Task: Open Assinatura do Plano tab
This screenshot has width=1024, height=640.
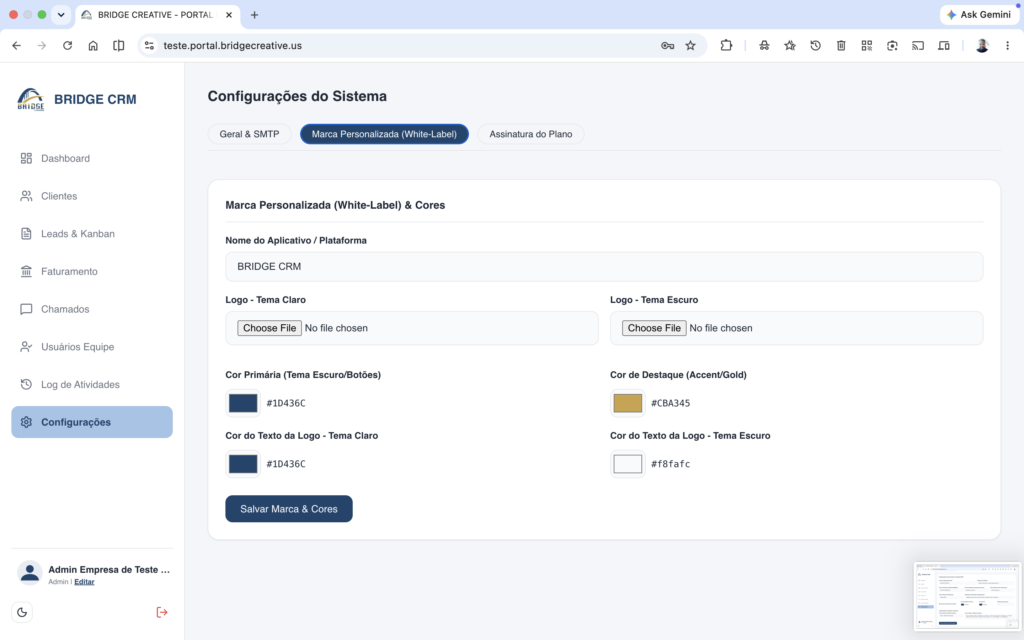Action: tap(531, 134)
